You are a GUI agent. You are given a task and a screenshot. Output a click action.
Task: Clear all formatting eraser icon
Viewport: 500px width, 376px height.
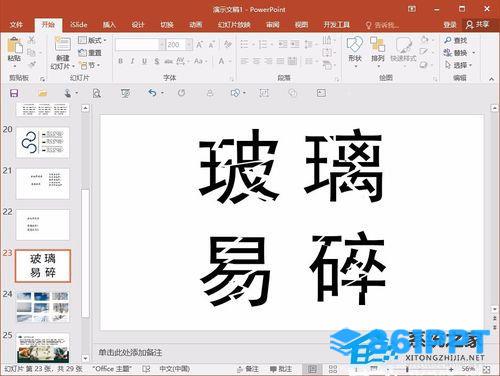[x=228, y=44]
